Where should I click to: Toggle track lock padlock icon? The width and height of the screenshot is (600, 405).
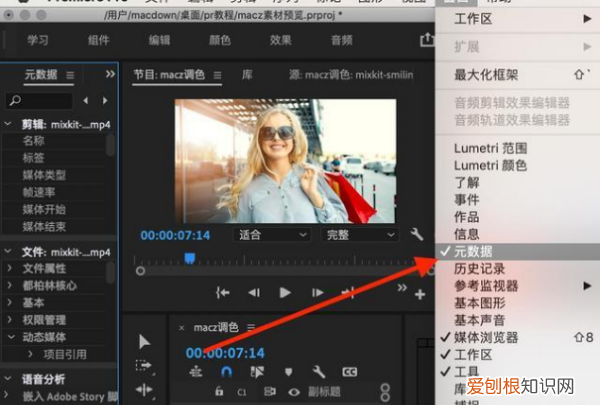tap(219, 391)
